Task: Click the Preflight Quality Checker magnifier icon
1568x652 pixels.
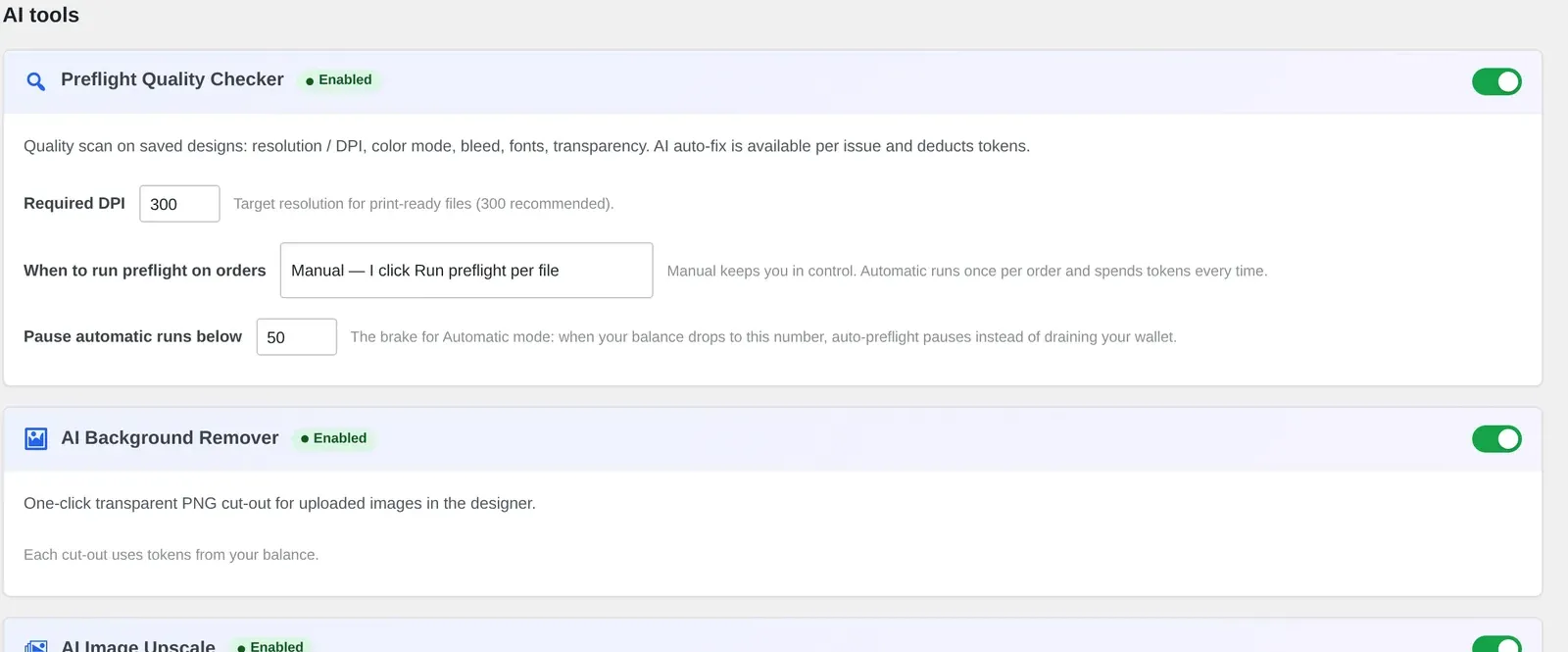Action: [35, 81]
